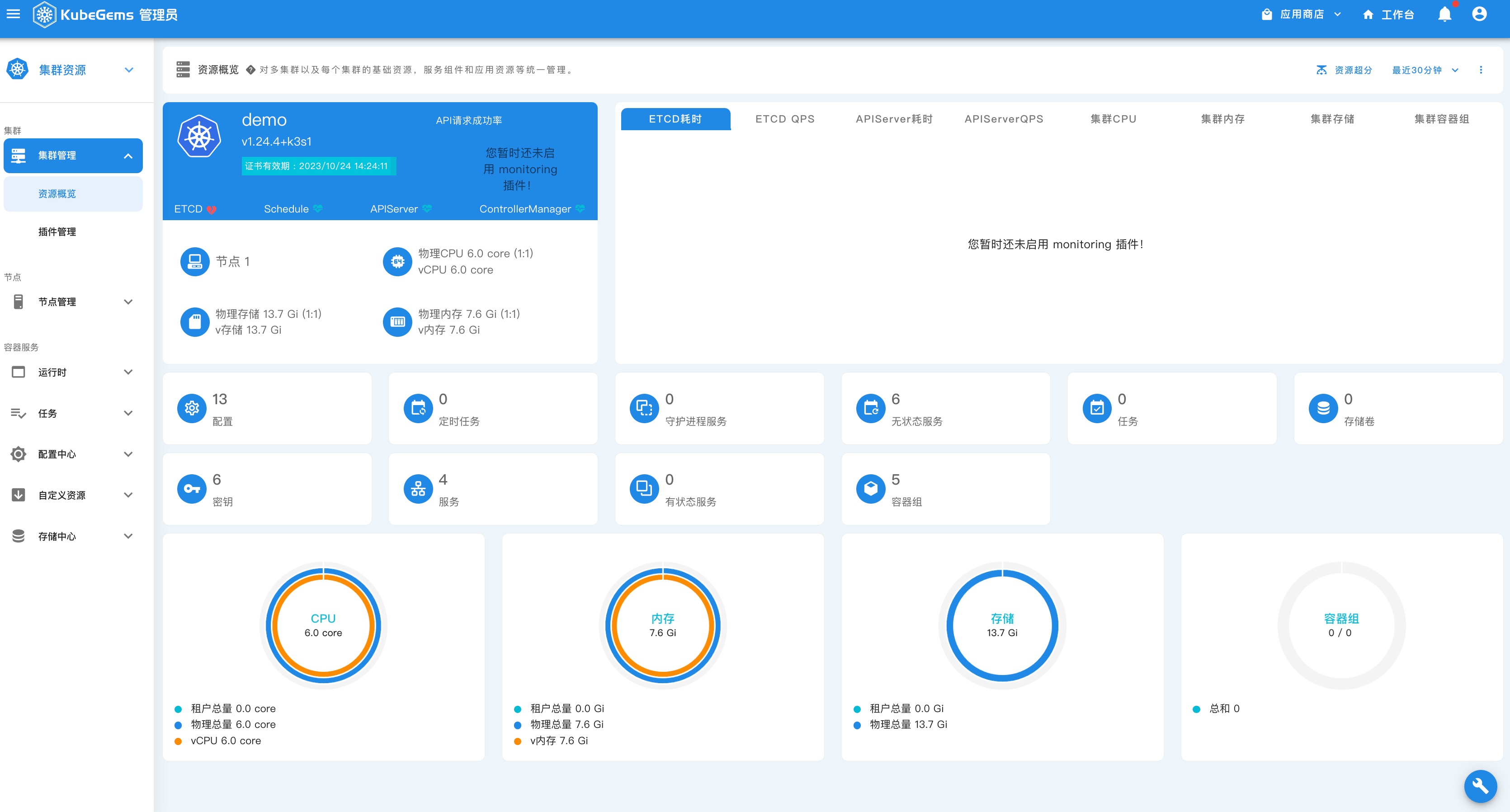Viewport: 1510px width, 812px height.
Task: Expand the 运行时 sidebar section
Action: [x=128, y=372]
